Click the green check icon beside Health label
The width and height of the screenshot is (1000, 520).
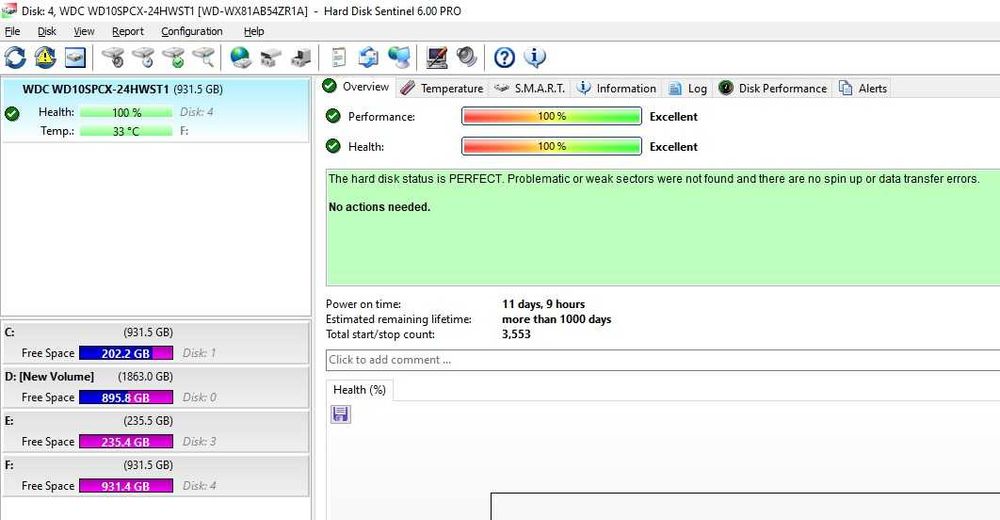coord(333,146)
